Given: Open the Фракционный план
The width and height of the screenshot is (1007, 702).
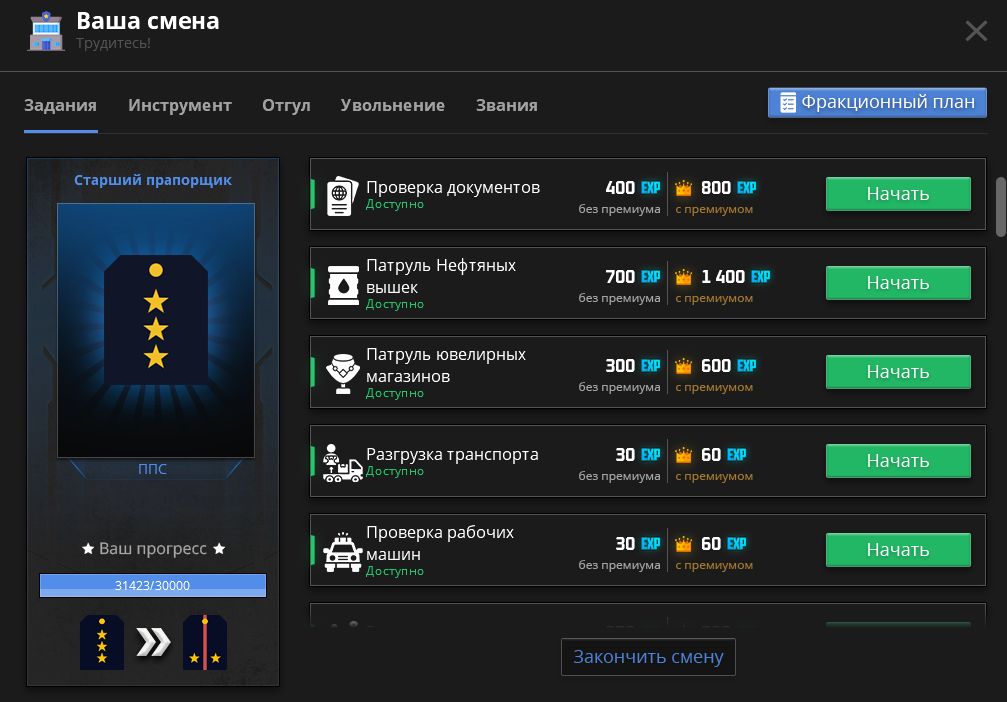Looking at the screenshot, I should click(877, 103).
